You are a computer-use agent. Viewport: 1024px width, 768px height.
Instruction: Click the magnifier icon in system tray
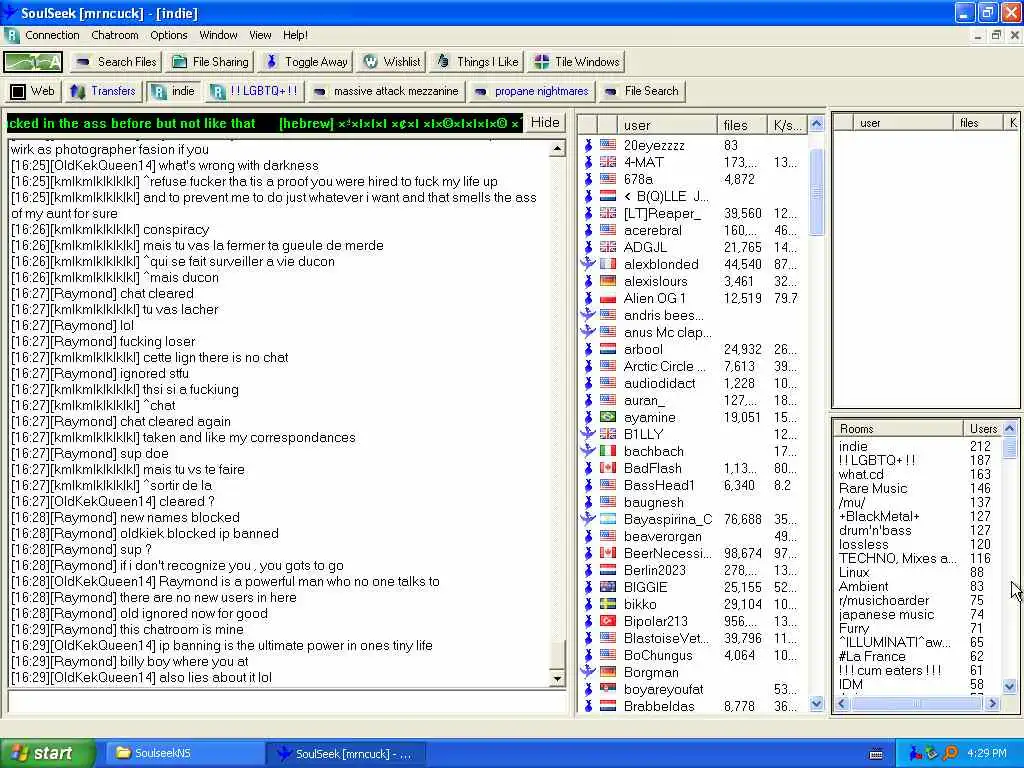point(951,753)
